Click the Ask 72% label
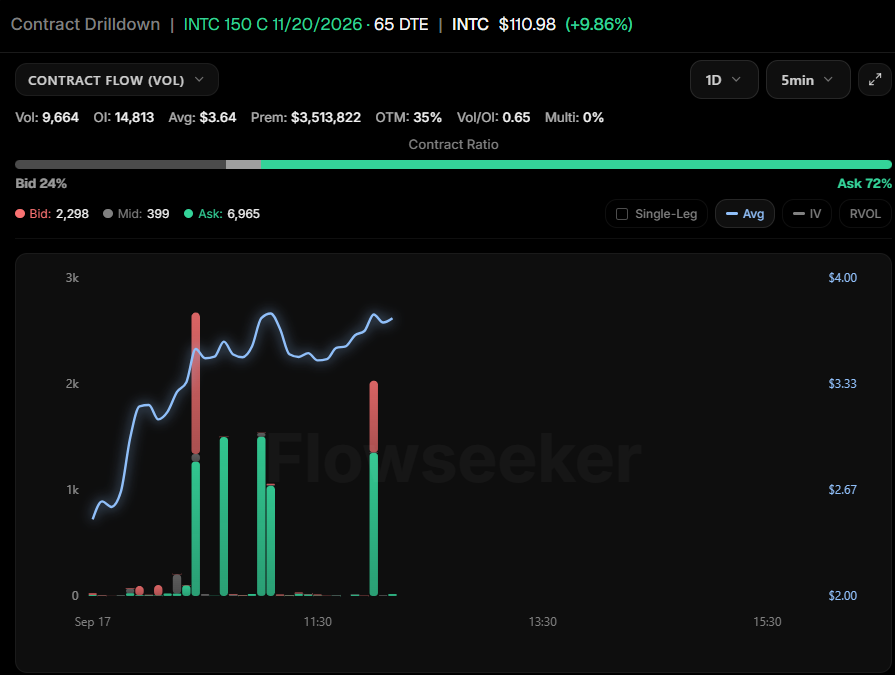 tap(864, 184)
